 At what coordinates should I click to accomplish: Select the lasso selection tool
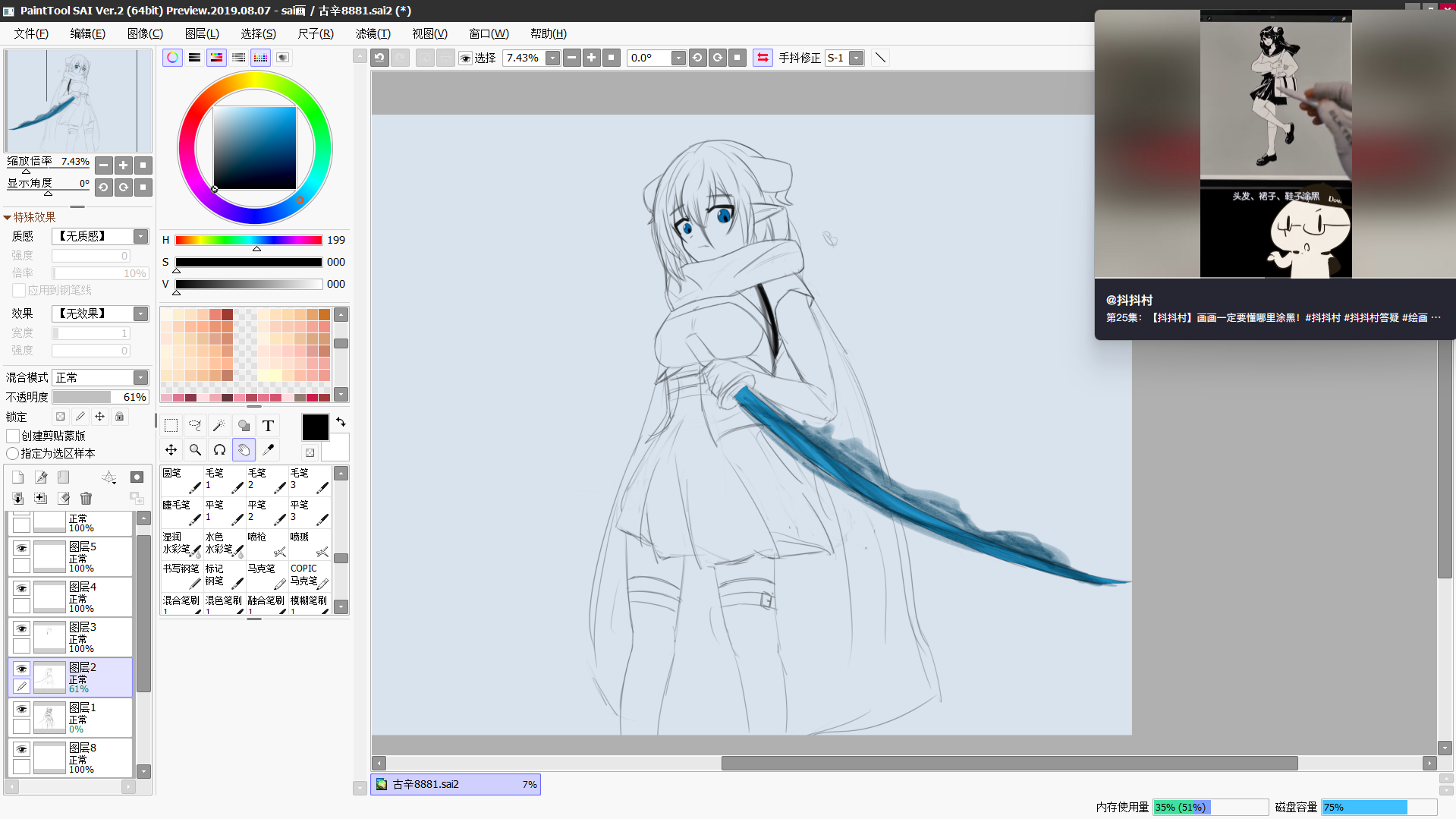(x=195, y=426)
